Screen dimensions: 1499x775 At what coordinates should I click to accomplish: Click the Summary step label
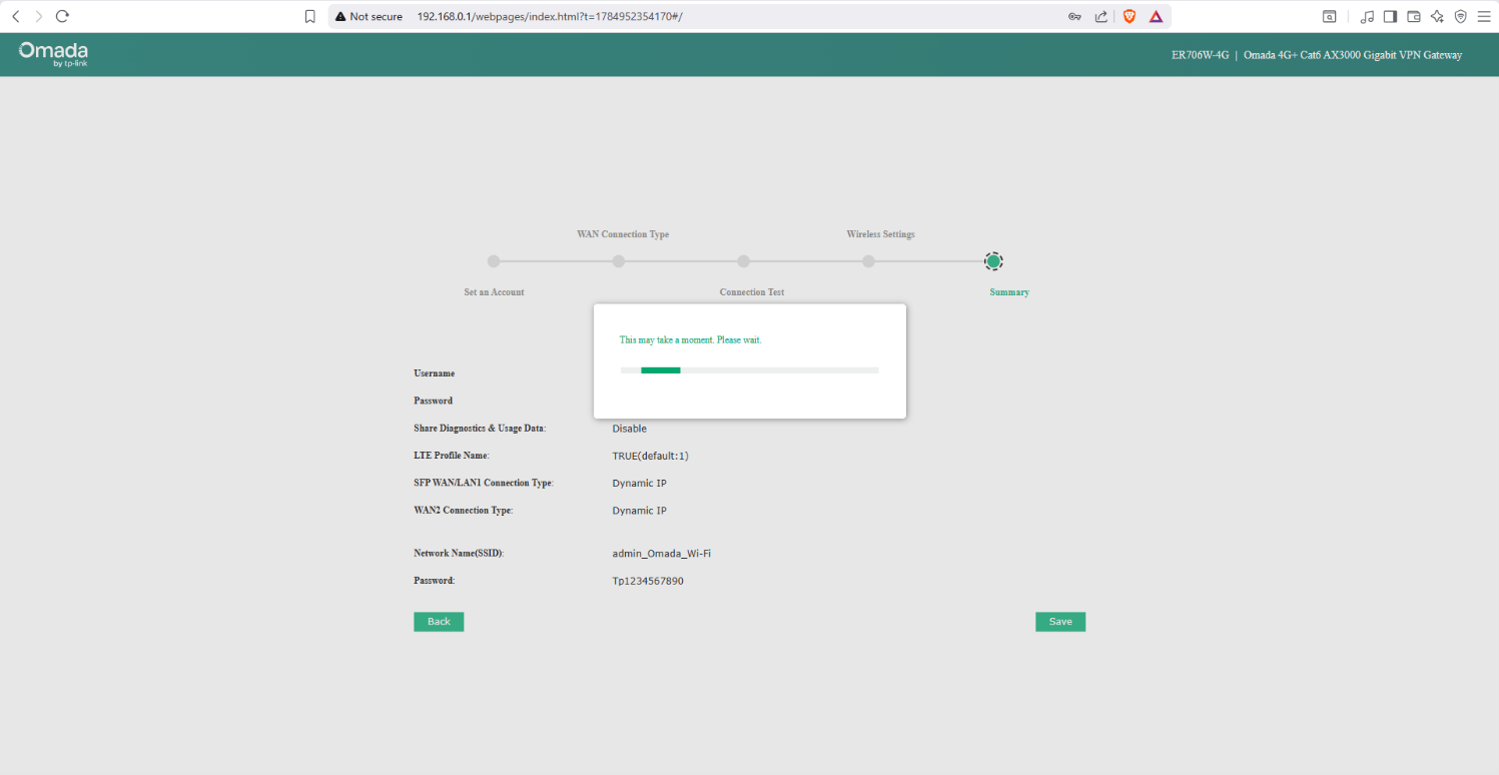pyautogui.click(x=1009, y=292)
